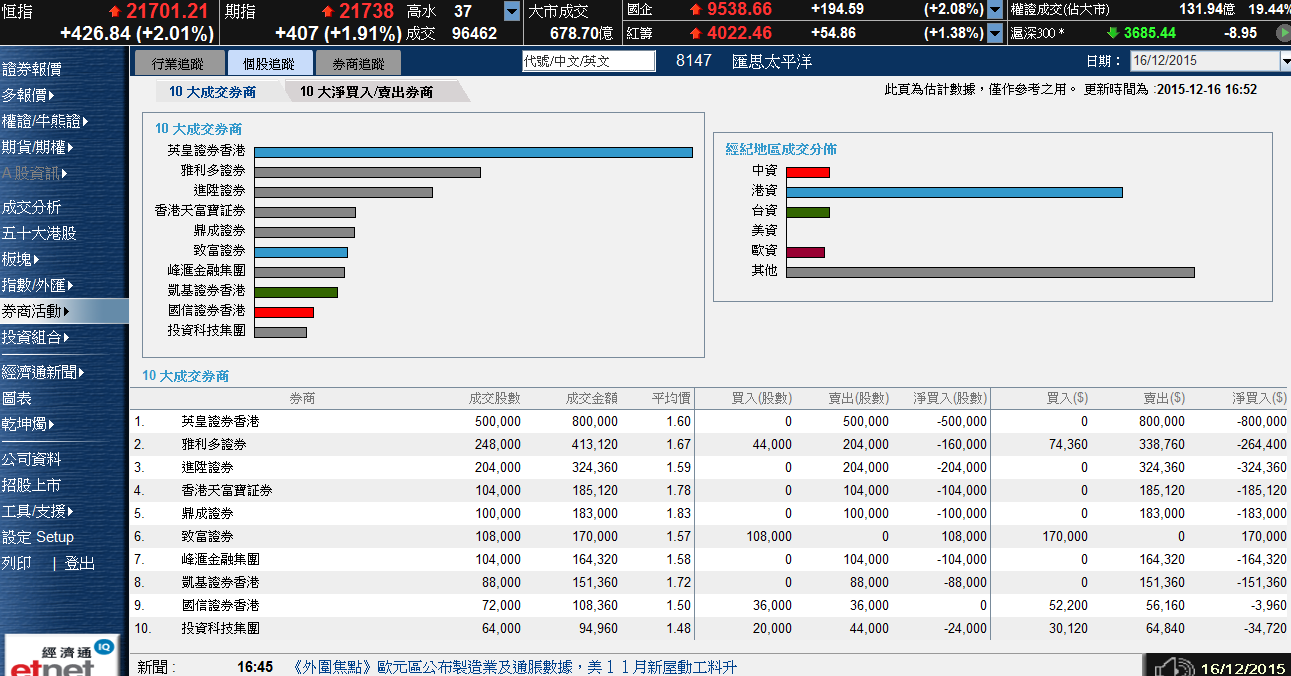Click the blue 港資 region bar
This screenshot has height=676, width=1291.
pos(955,192)
